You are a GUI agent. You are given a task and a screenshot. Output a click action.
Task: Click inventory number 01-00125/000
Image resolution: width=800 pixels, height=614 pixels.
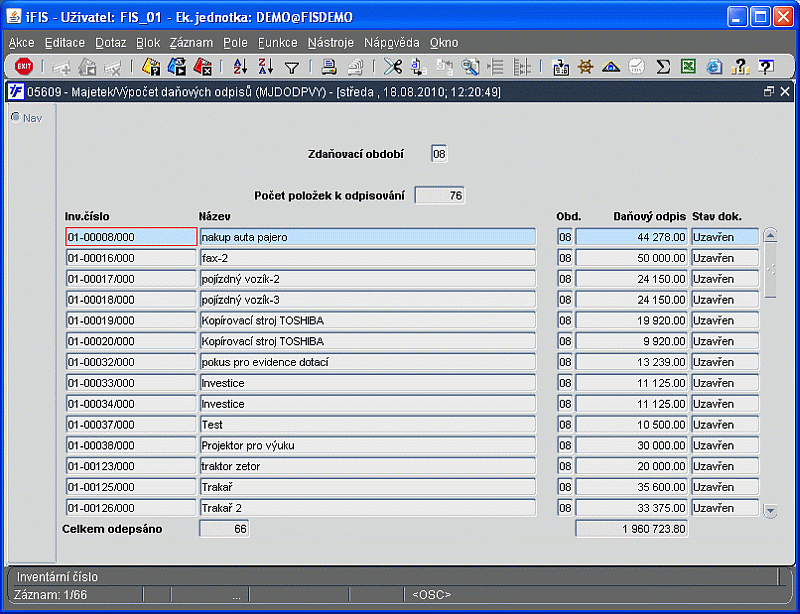[x=131, y=487]
